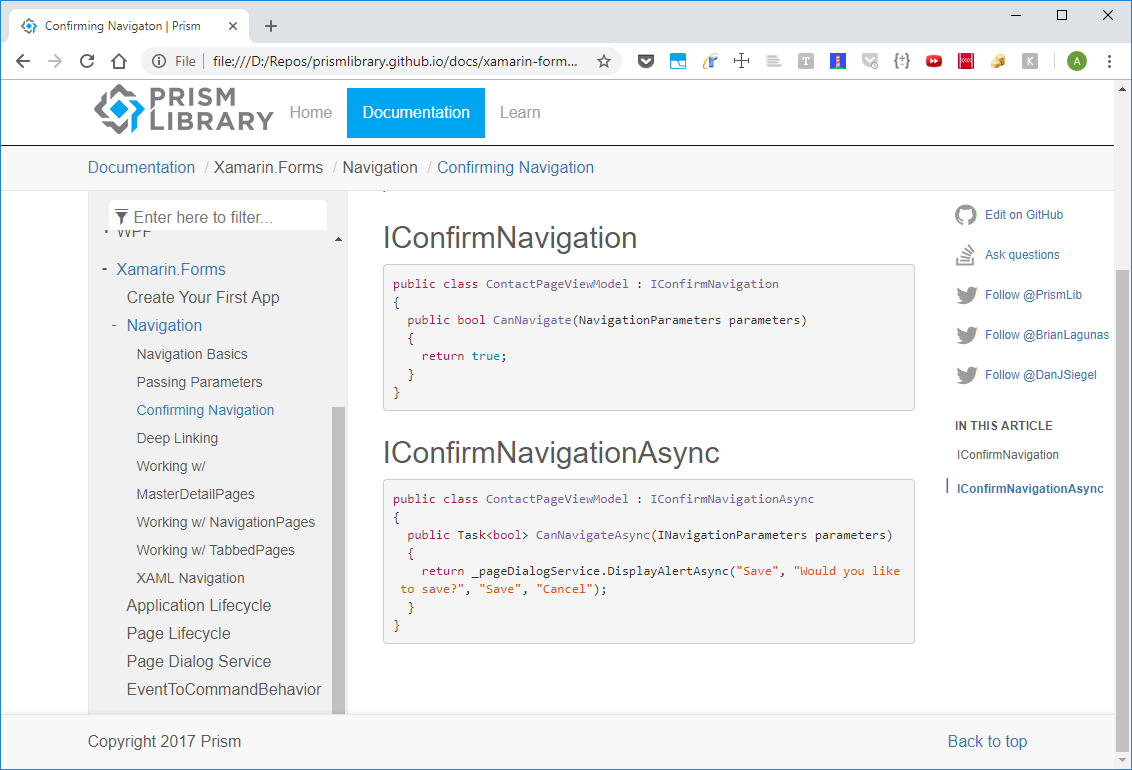Open Application Lifecycle page

tap(199, 605)
